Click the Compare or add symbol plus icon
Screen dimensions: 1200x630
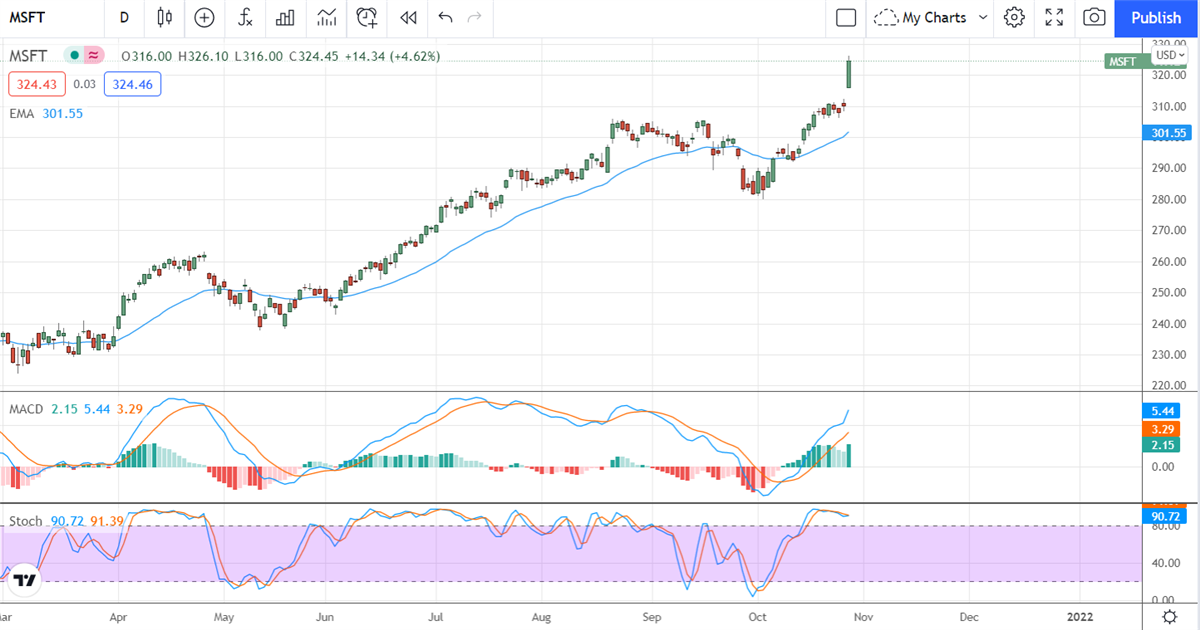pyautogui.click(x=204, y=17)
